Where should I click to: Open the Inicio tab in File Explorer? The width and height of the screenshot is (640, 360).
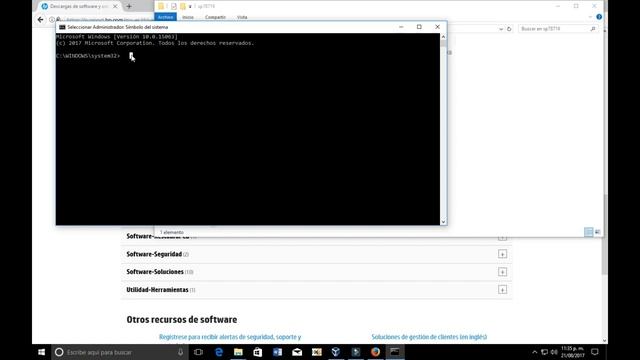coord(188,17)
